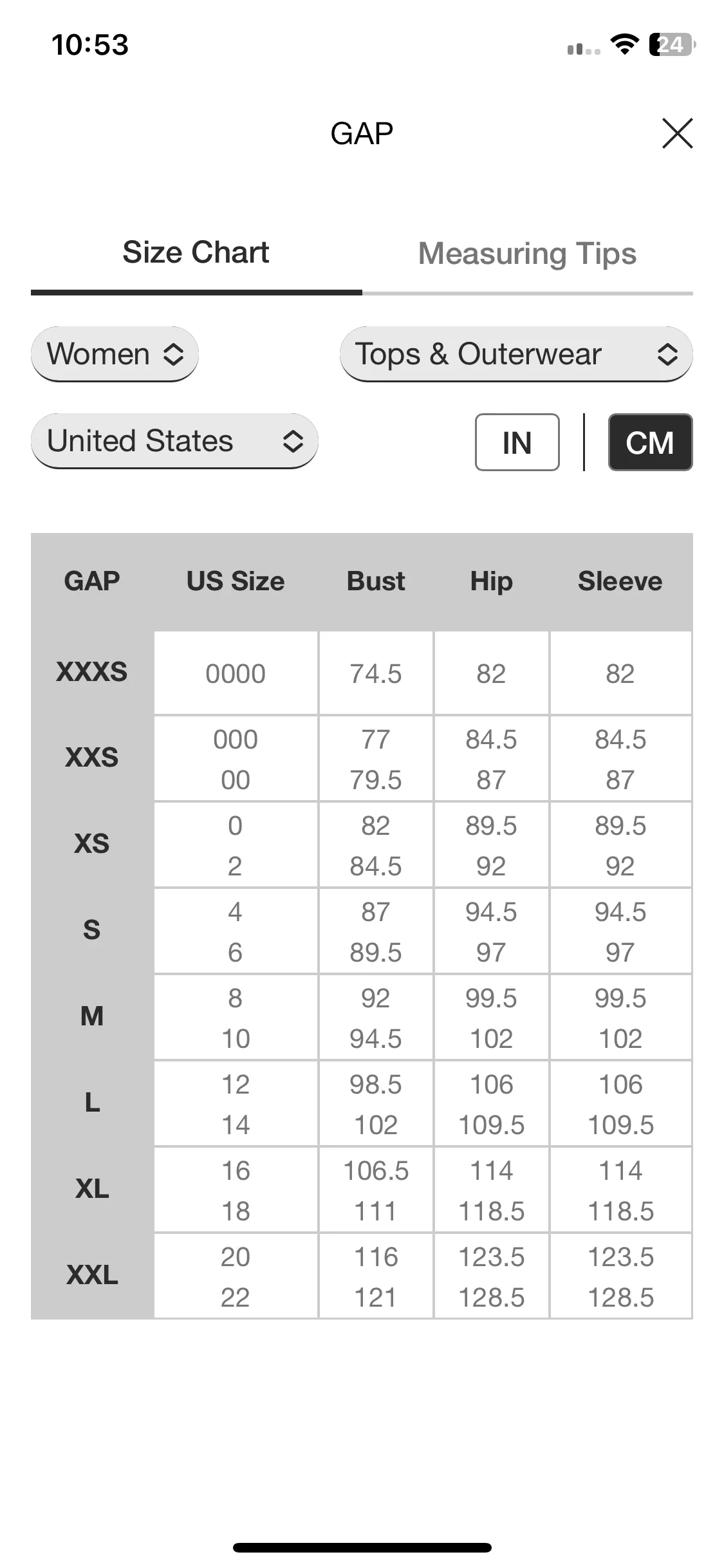Click the Tops & Outerwear chevron arrows
This screenshot has width=724, height=1568.
click(x=667, y=354)
